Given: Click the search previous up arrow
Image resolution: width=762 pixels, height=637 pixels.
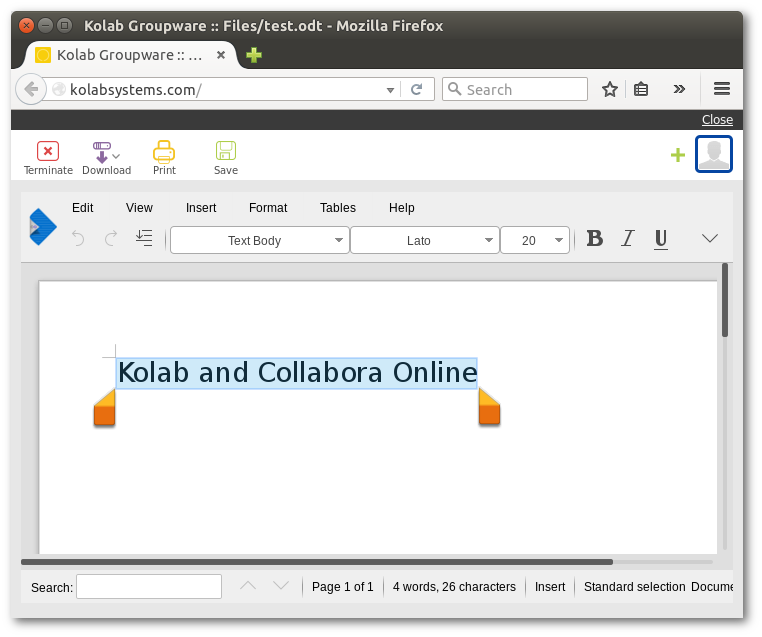Looking at the screenshot, I should click(248, 585).
